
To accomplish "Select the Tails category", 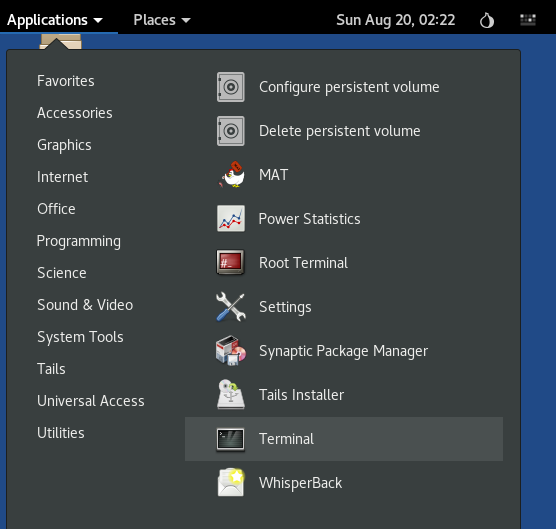I will [51, 369].
